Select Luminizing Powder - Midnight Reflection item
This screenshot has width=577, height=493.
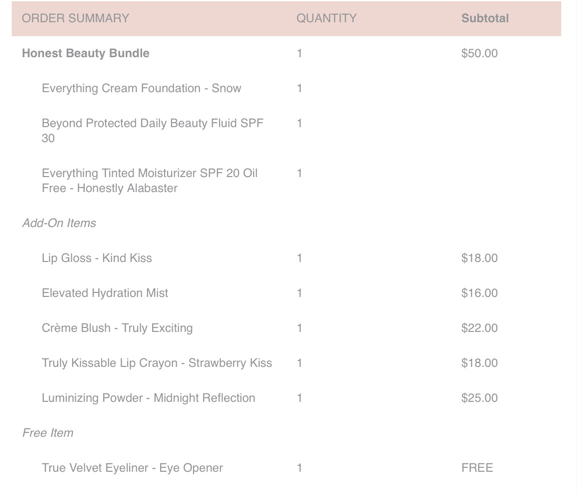pos(148,398)
